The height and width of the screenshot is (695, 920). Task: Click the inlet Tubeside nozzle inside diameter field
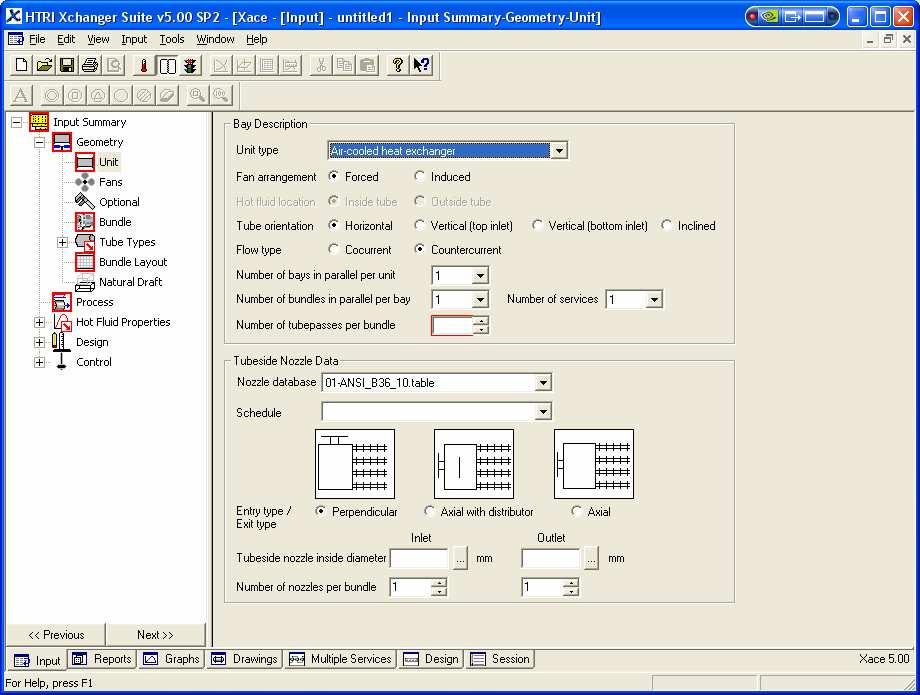pos(419,559)
